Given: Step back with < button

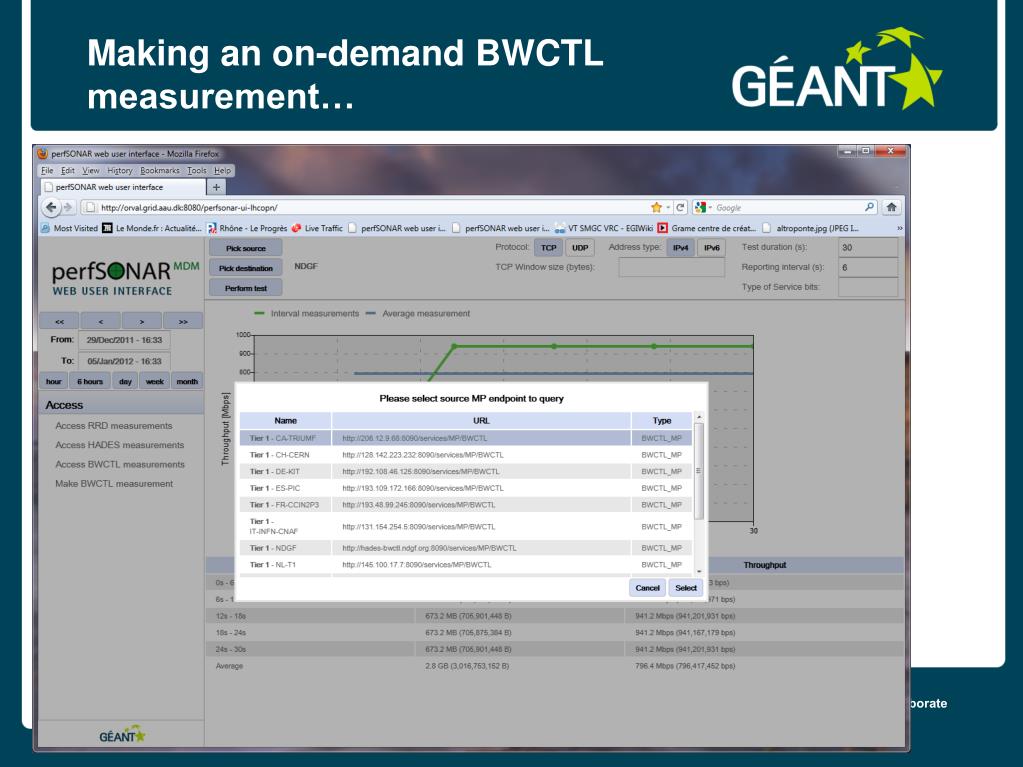Looking at the screenshot, I should click(100, 321).
